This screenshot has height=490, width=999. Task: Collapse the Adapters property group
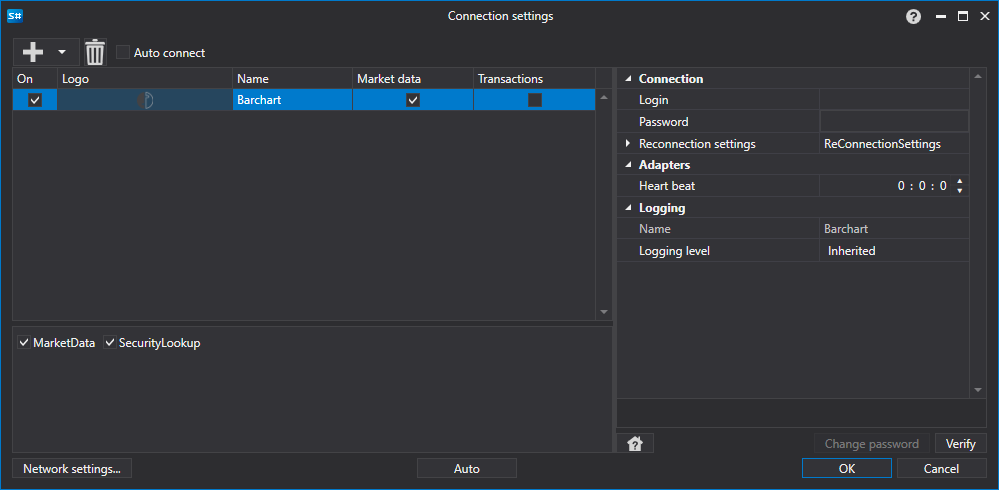[x=629, y=165]
